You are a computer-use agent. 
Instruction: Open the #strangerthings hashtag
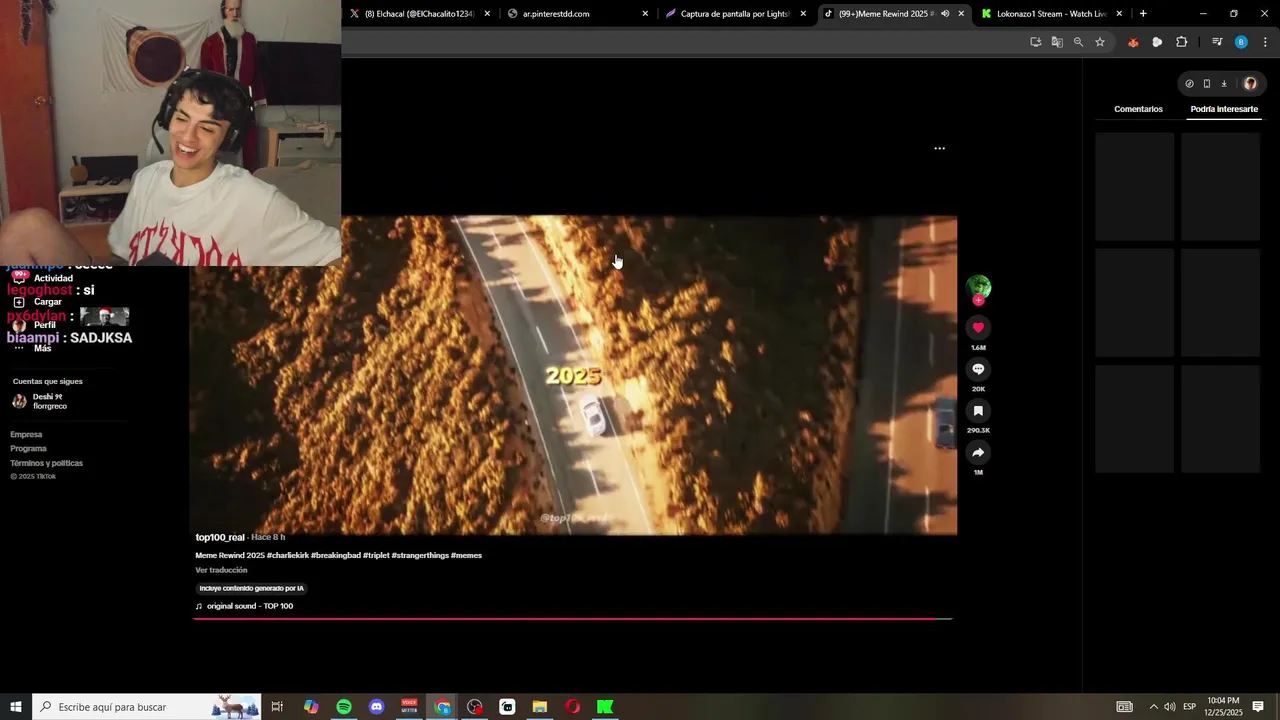click(420, 555)
